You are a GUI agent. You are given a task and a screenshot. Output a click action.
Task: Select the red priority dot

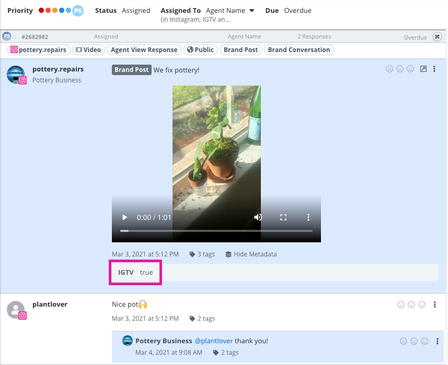pos(41,10)
